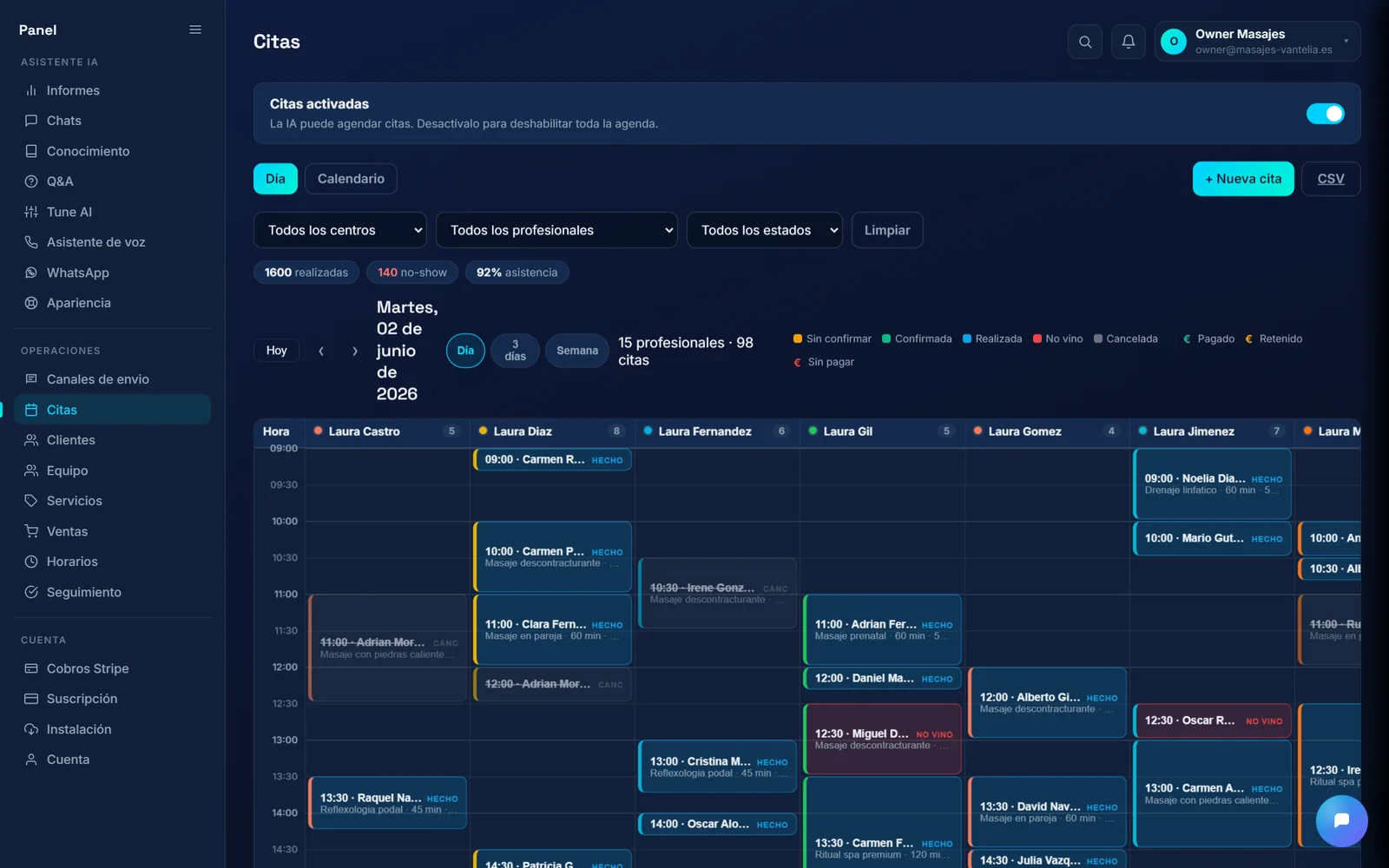Click the WhatsApp logo icon

[x=31, y=273]
